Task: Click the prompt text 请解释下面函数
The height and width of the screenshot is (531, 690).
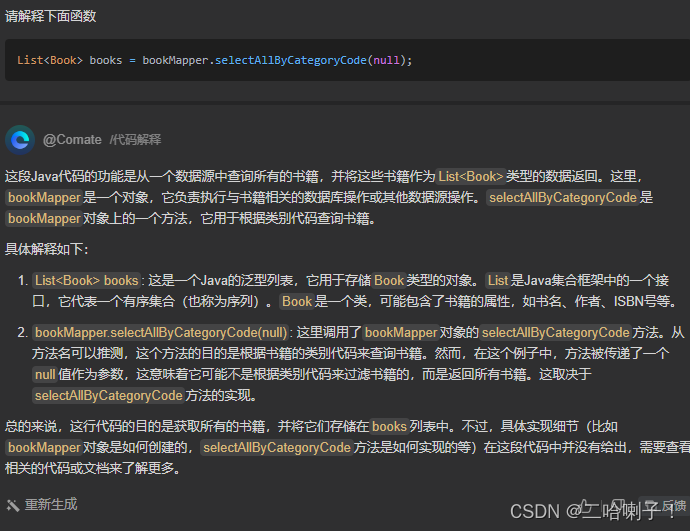Action: (50, 16)
